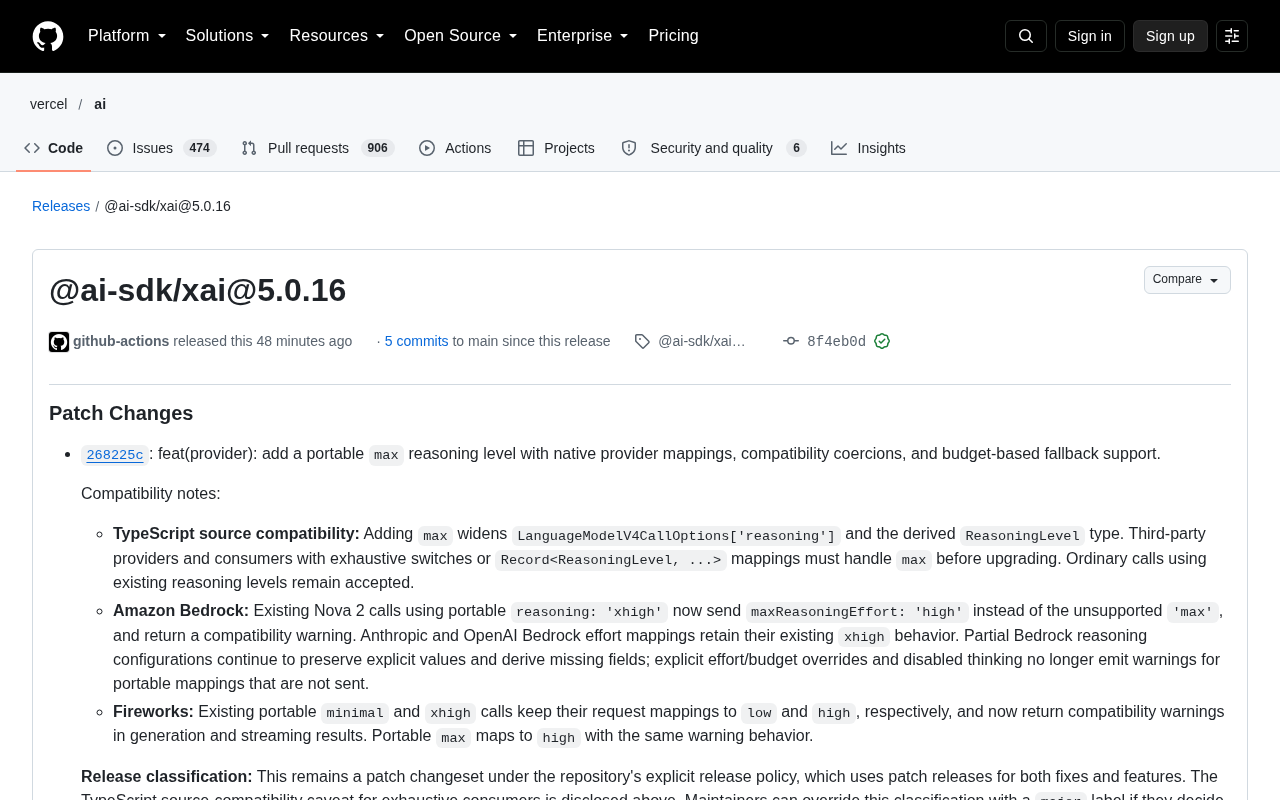The width and height of the screenshot is (1280, 800).
Task: Expand the Open Source menu
Action: [x=461, y=36]
